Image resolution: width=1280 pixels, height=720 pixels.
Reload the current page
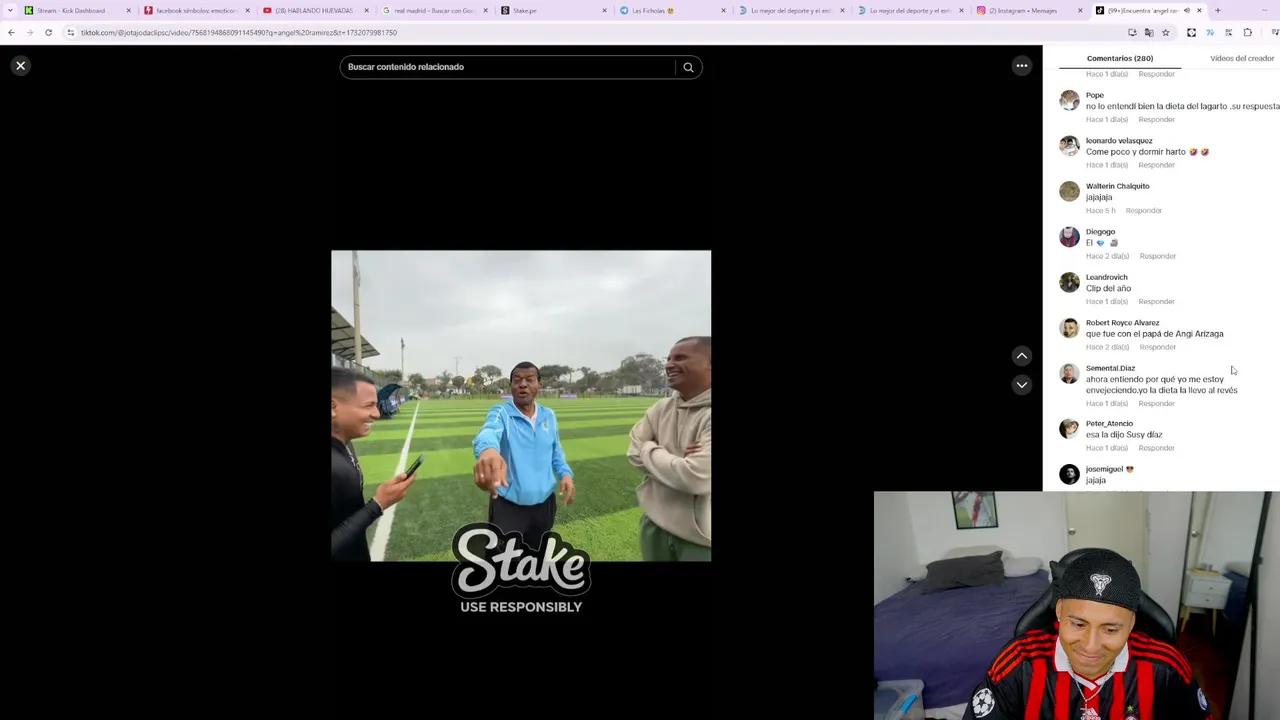coord(48,32)
